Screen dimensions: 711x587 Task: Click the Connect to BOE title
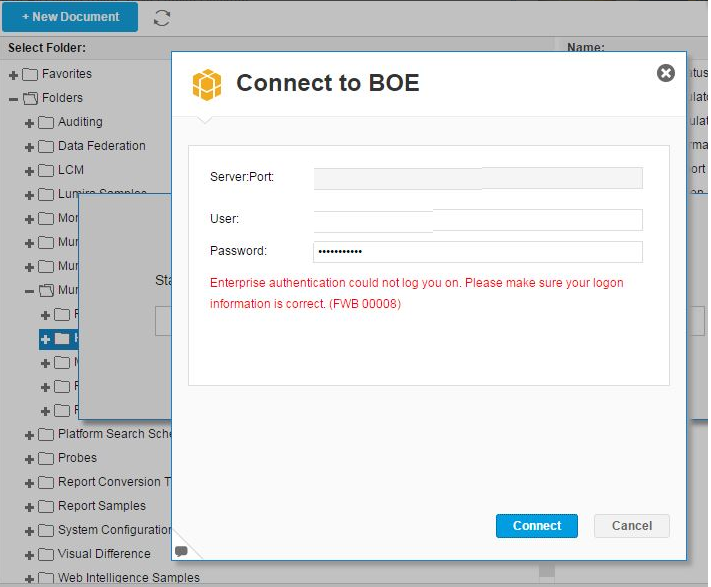328,83
